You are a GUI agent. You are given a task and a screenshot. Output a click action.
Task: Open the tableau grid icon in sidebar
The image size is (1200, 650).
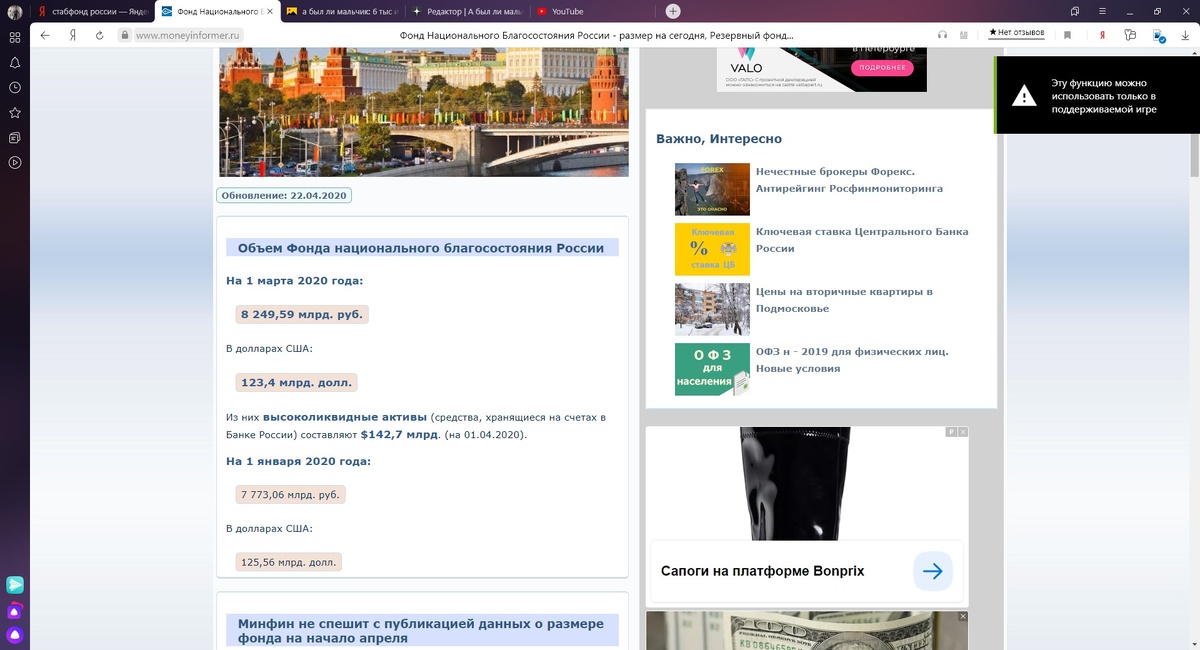pyautogui.click(x=15, y=37)
